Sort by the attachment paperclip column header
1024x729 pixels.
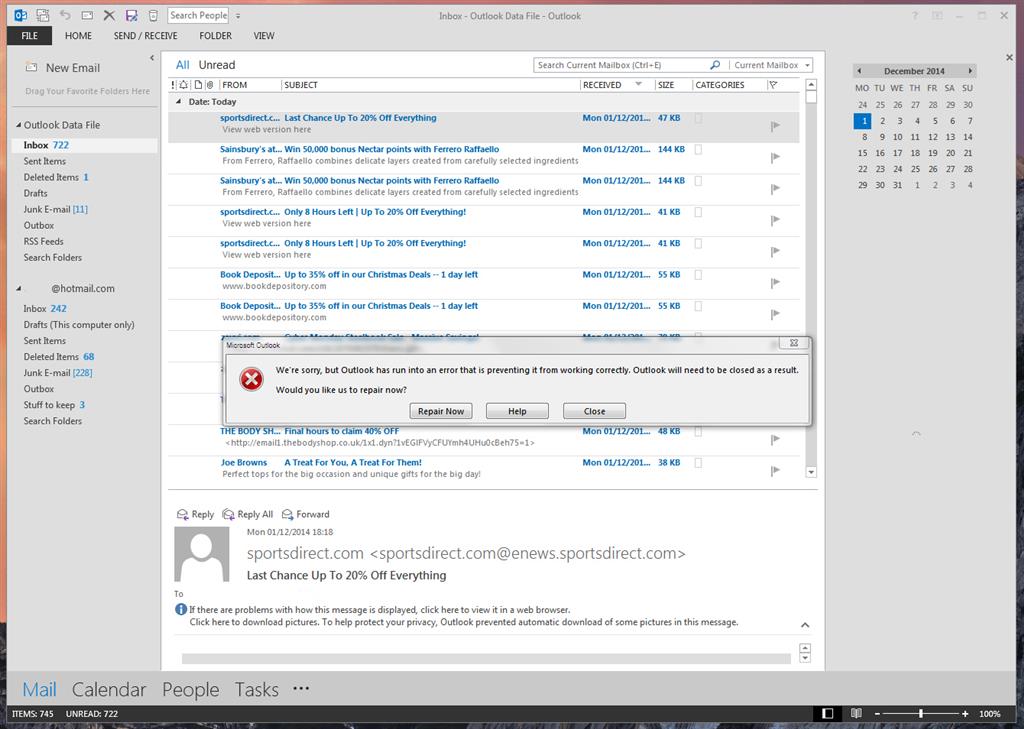[210, 85]
